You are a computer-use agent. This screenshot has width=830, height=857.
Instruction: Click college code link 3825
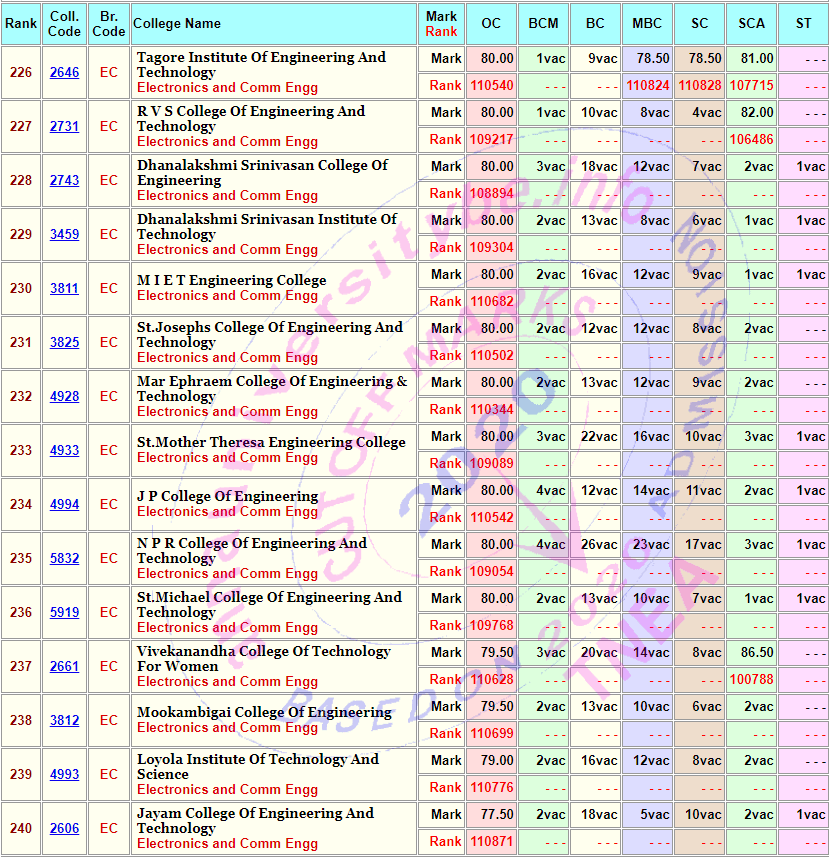tap(64, 342)
